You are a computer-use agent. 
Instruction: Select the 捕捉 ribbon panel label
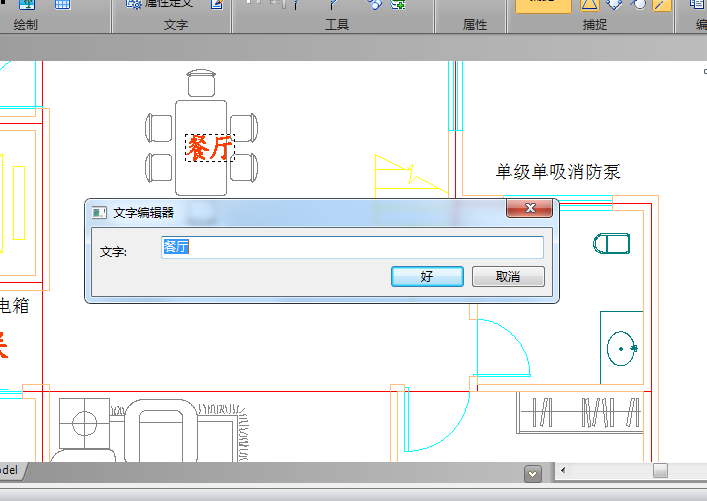pos(595,25)
